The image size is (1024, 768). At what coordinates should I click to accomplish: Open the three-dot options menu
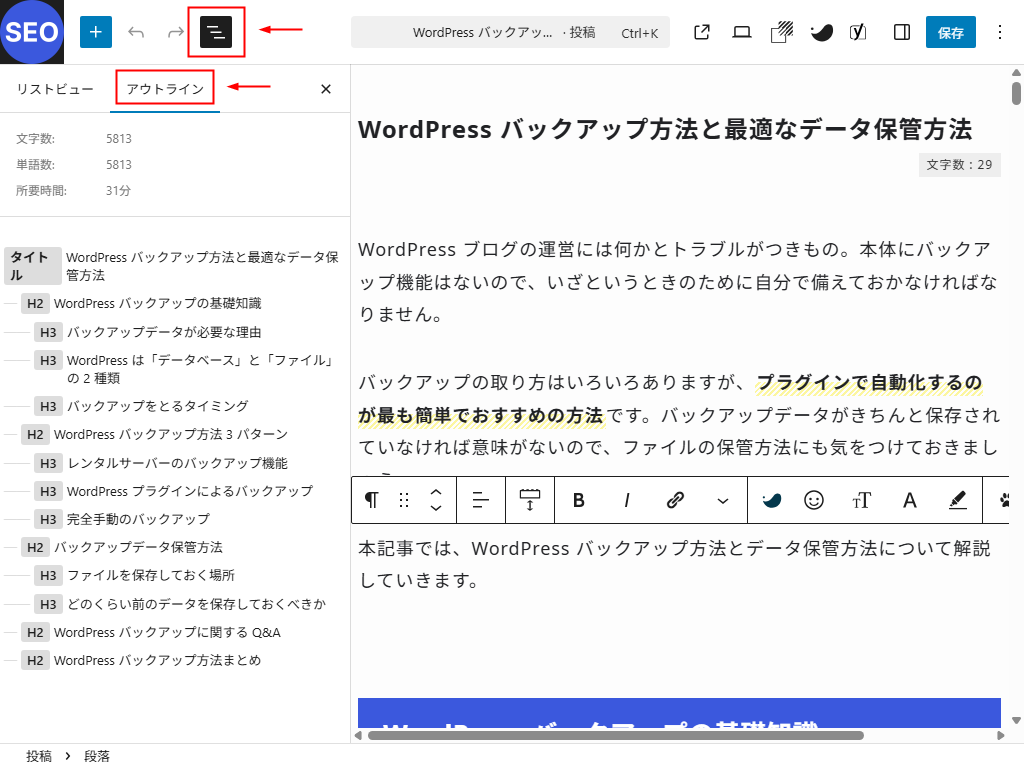click(x=999, y=31)
